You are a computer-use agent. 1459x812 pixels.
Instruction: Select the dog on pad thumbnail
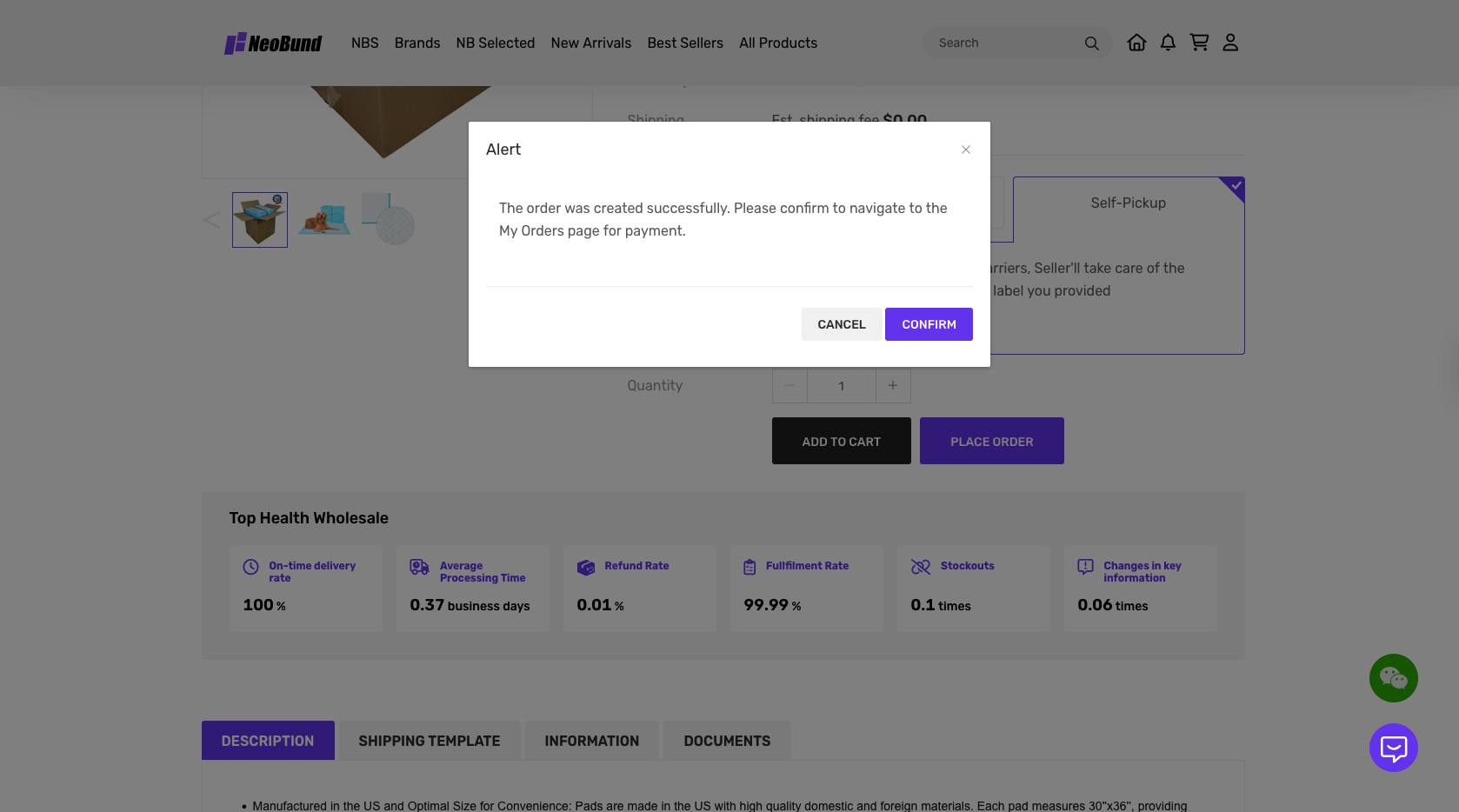click(x=324, y=220)
